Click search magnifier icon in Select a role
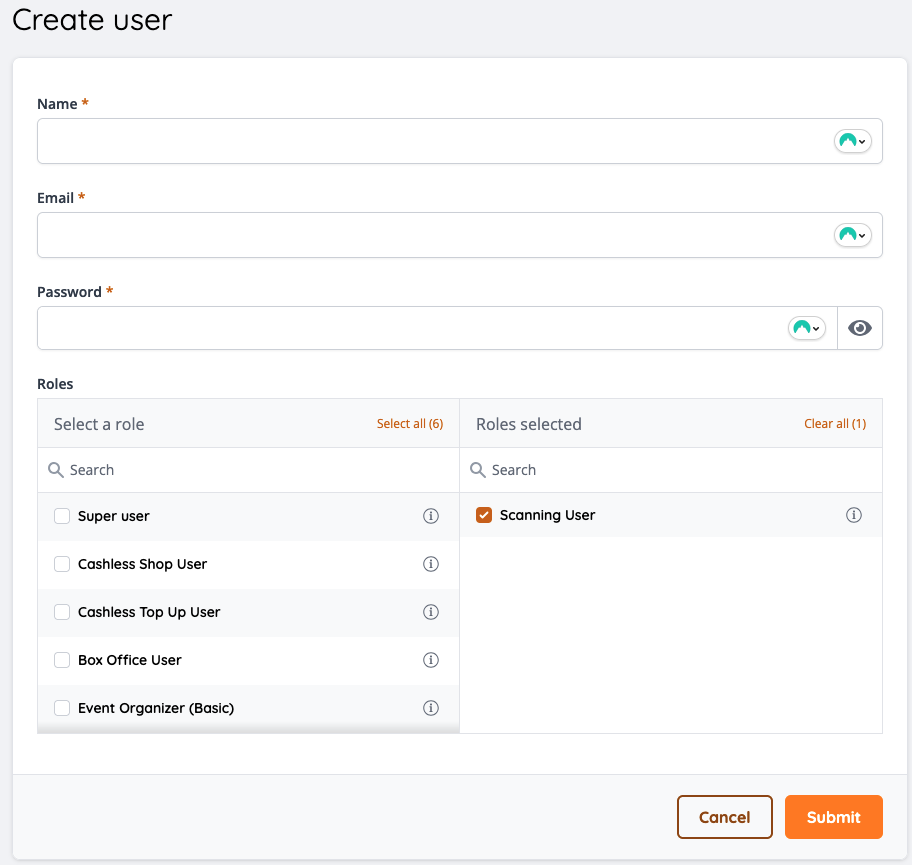Viewport: 912px width, 865px height. [x=56, y=470]
